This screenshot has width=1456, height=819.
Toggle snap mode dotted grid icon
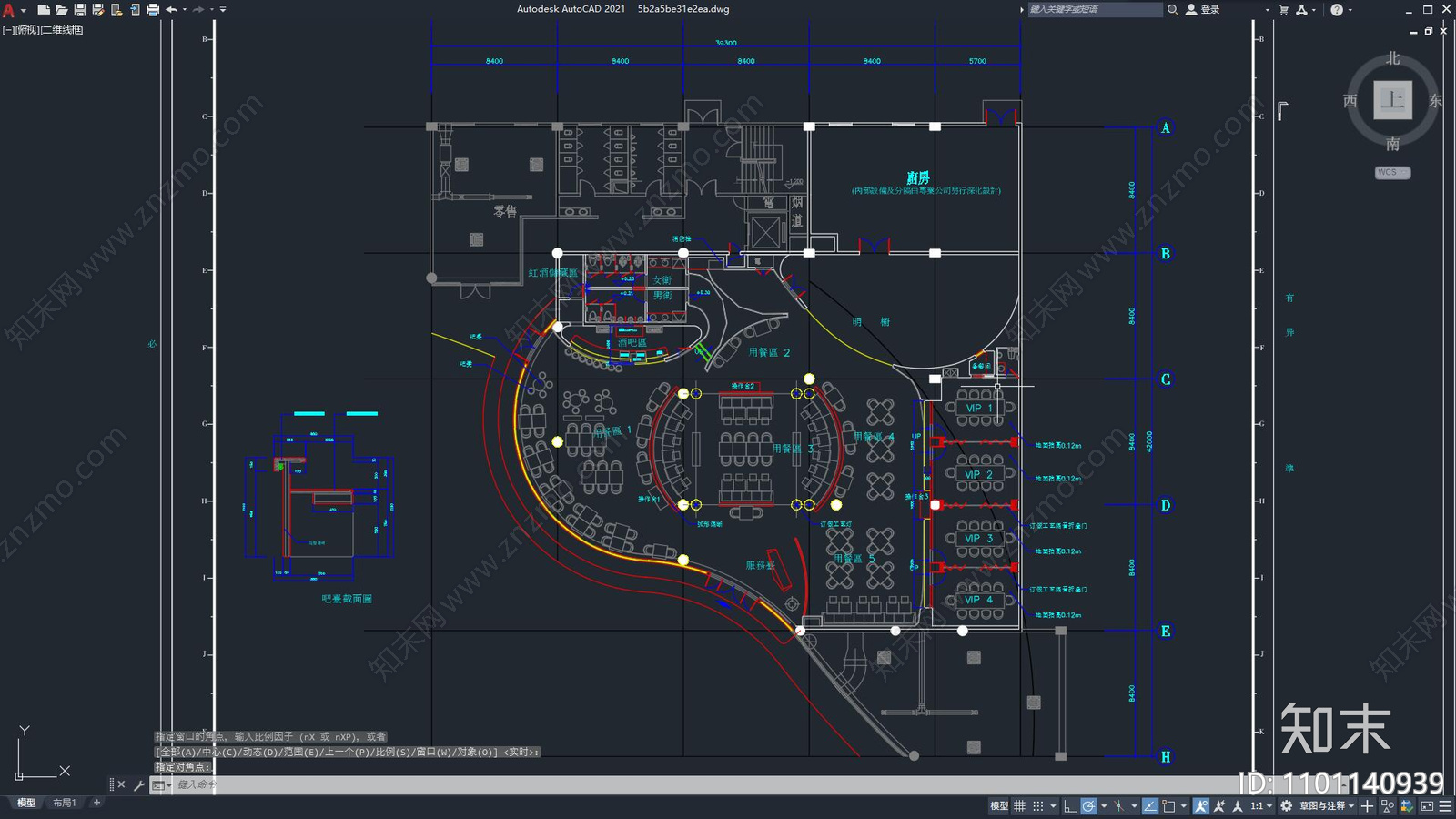pyautogui.click(x=1038, y=806)
